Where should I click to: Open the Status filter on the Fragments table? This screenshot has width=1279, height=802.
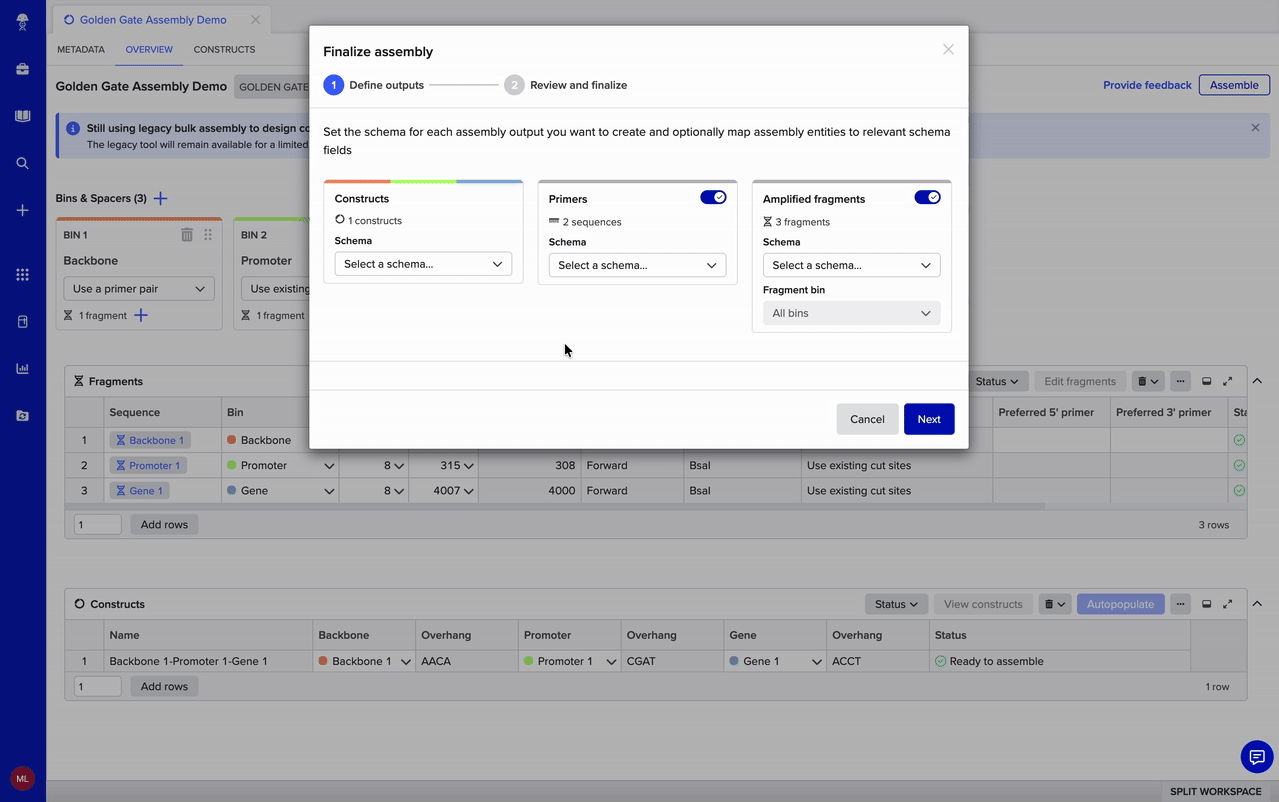coord(998,381)
